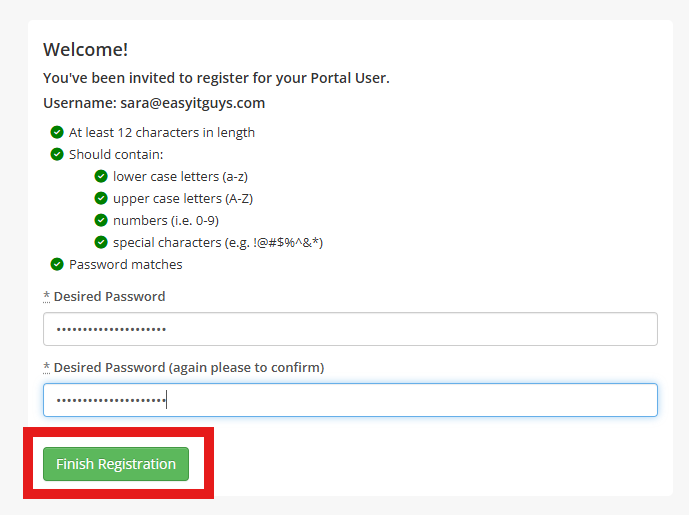This screenshot has width=689, height=515.
Task: Click 'upper case letters (A-Z)' text
Action: pyautogui.click(x=183, y=199)
